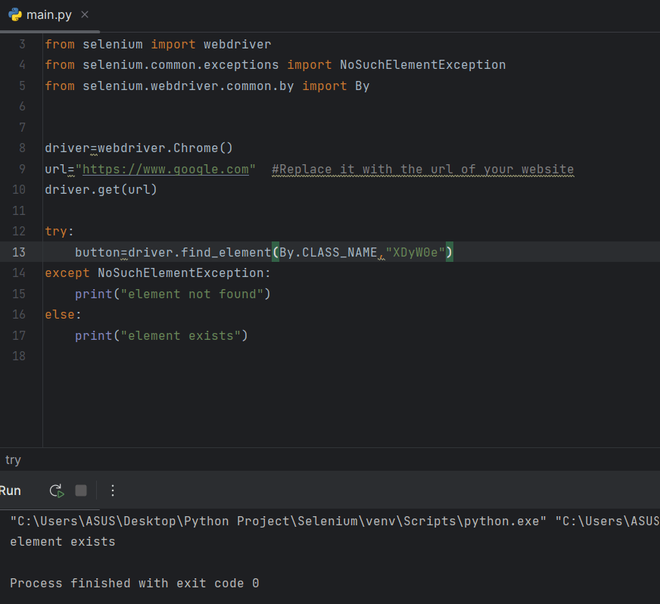Click the "try" breadcrumb below the editor
660x604 pixels.
point(13,460)
